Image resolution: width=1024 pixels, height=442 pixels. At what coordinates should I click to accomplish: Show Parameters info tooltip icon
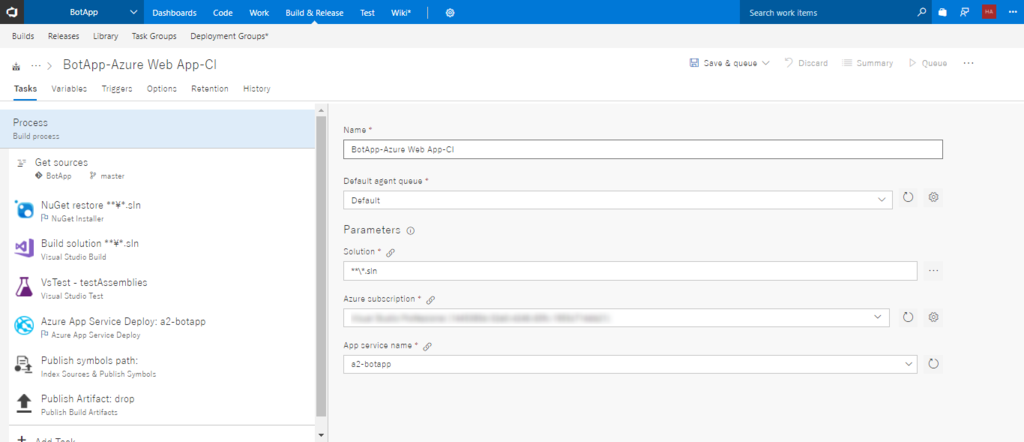point(411,231)
